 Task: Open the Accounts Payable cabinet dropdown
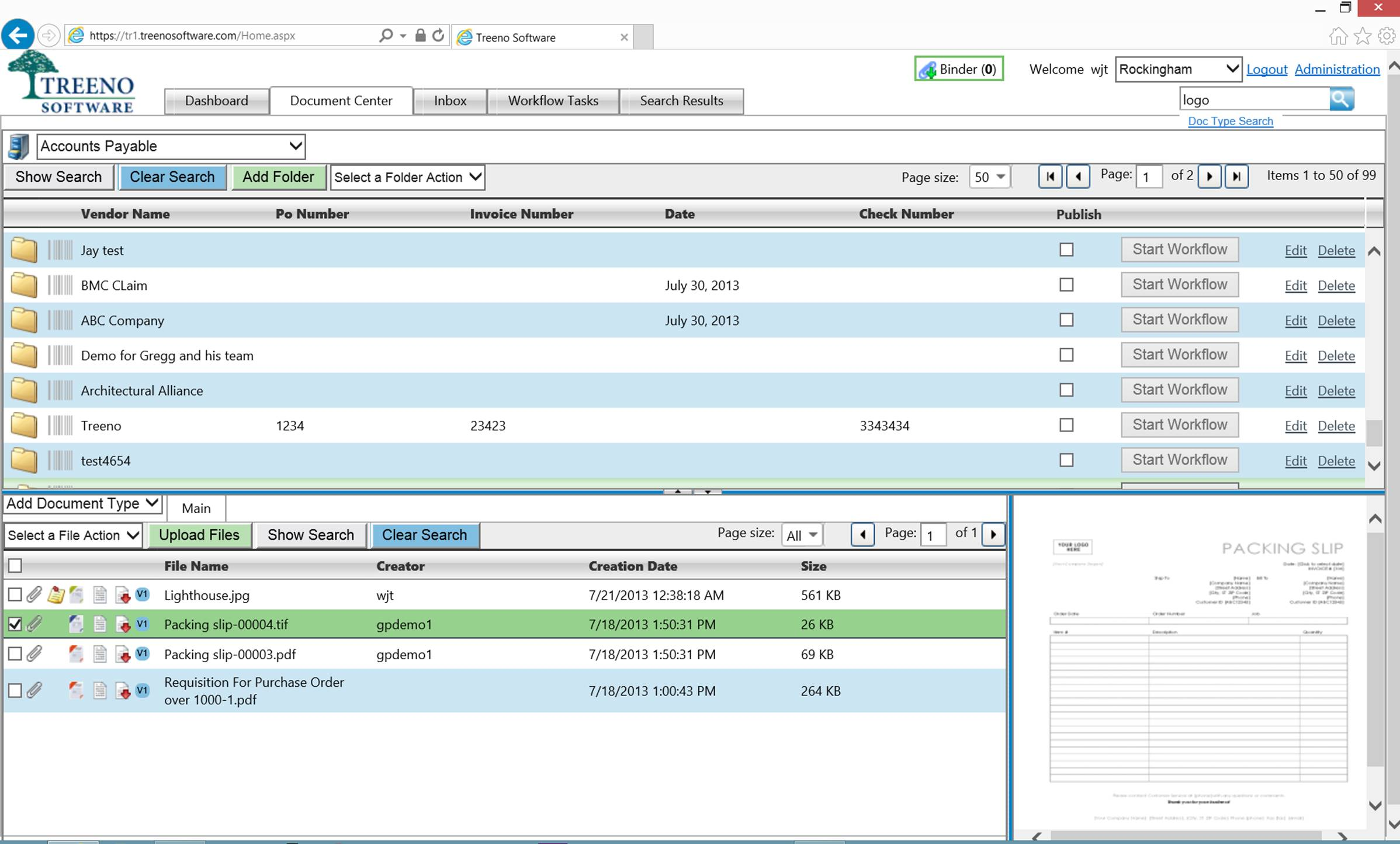click(x=171, y=146)
